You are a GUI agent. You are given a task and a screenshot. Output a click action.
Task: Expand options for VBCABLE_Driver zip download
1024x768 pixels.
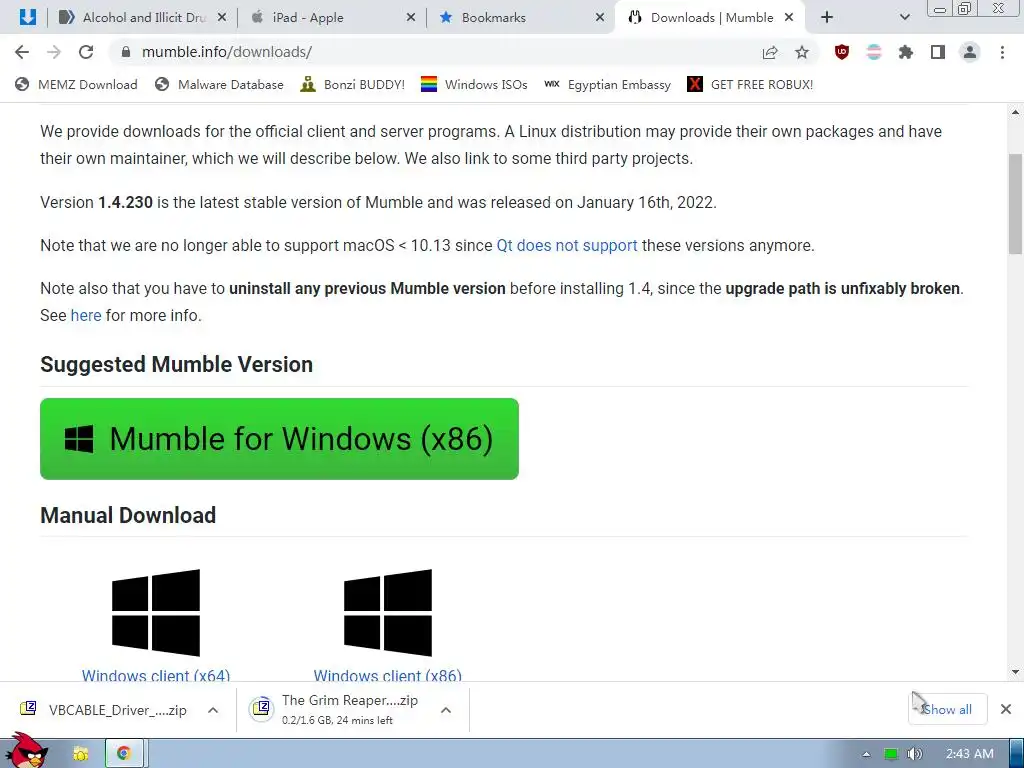(x=213, y=710)
